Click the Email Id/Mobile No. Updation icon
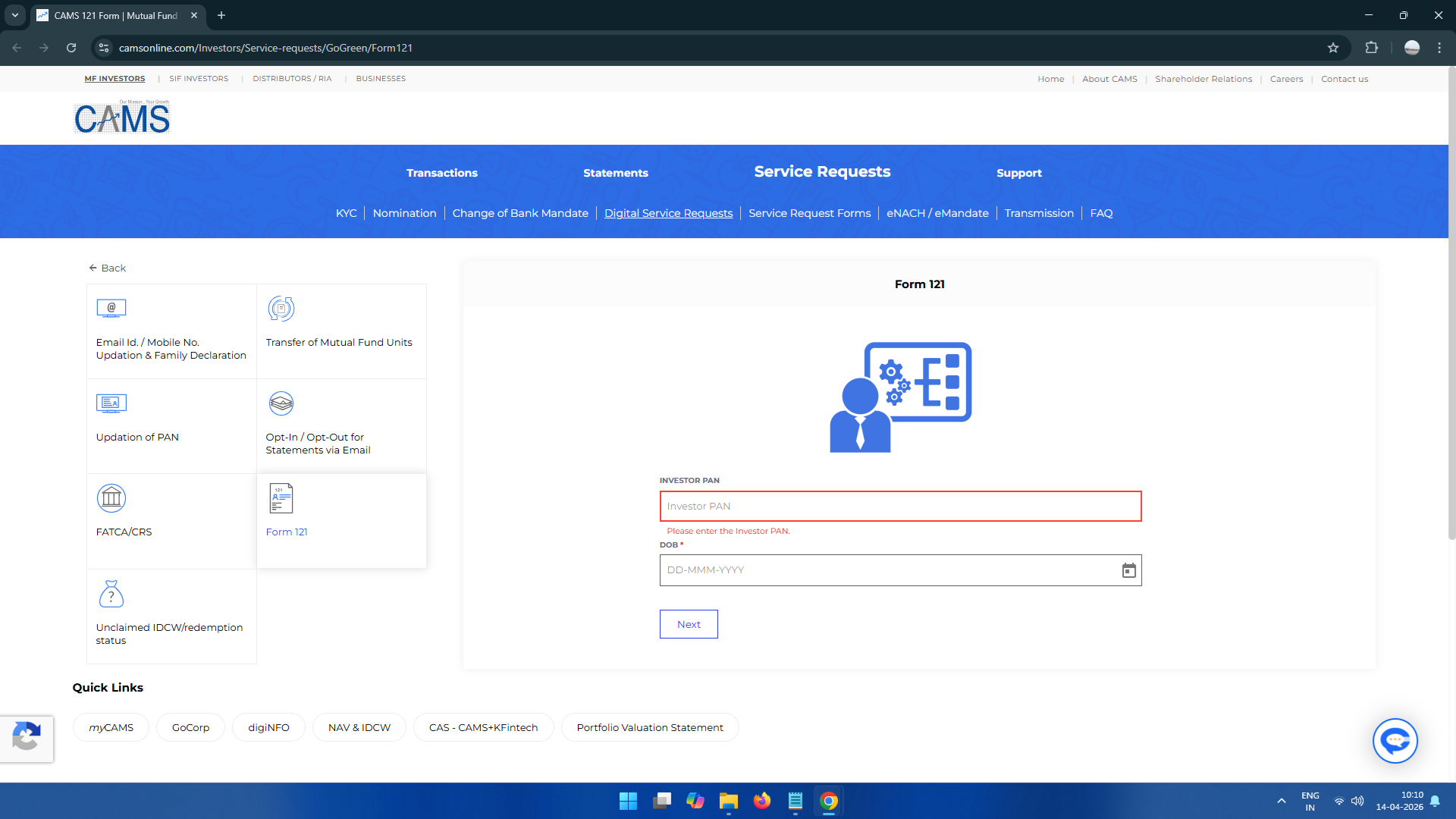This screenshot has width=1456, height=819. point(111,308)
